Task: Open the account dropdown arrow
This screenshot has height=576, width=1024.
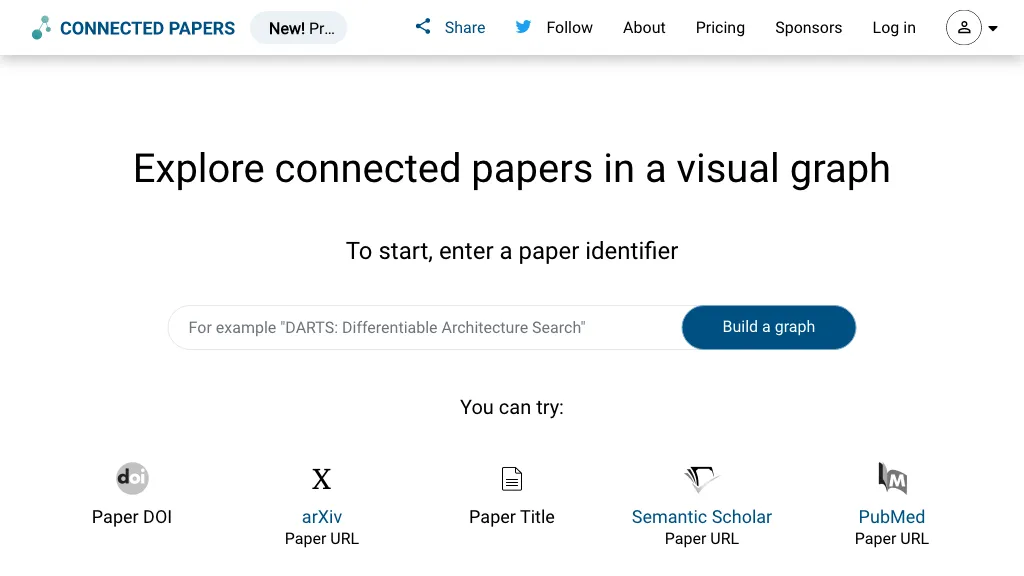Action: click(x=993, y=28)
